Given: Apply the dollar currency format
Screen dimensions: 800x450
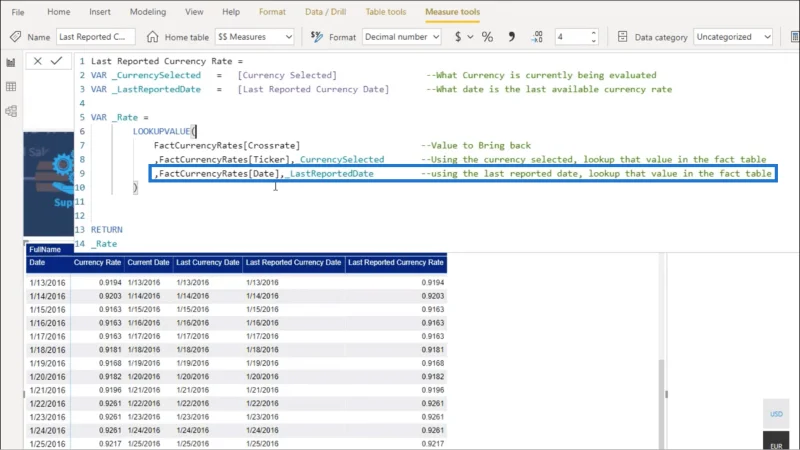Looking at the screenshot, I should coord(458,37).
